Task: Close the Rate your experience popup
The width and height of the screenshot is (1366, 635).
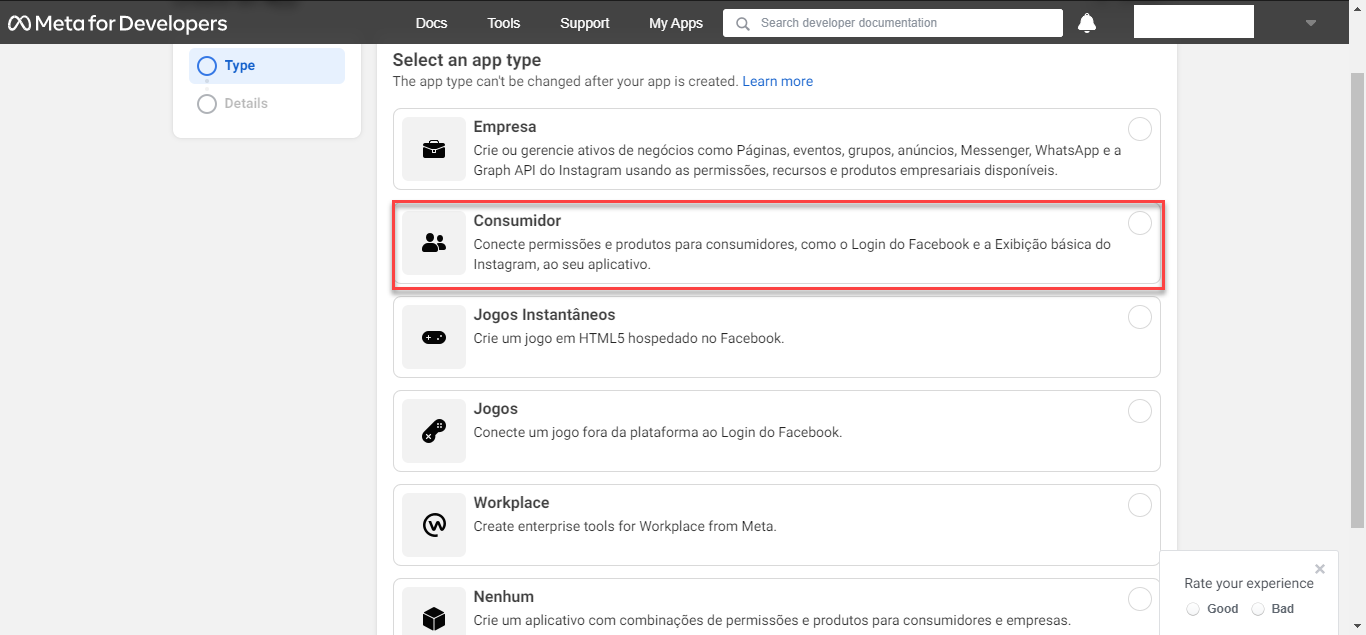Action: click(1320, 569)
